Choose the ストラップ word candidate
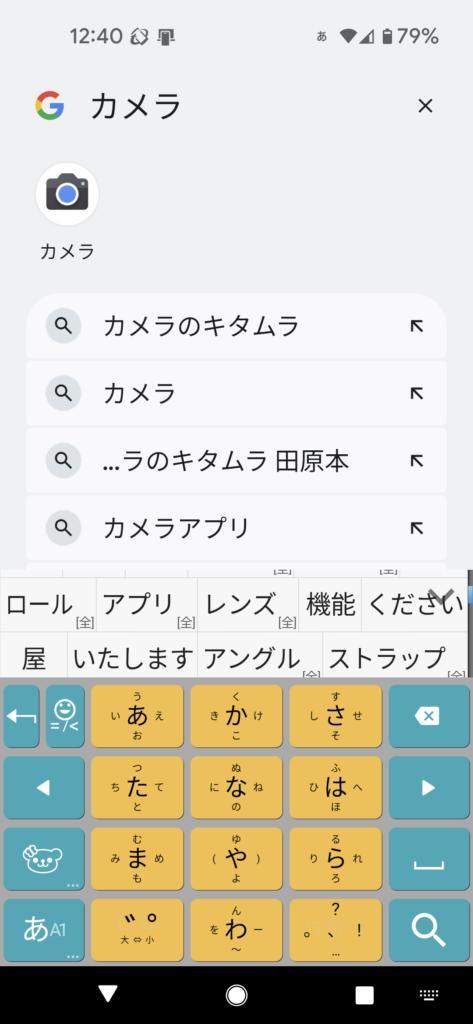This screenshot has height=1024, width=473. (395, 658)
